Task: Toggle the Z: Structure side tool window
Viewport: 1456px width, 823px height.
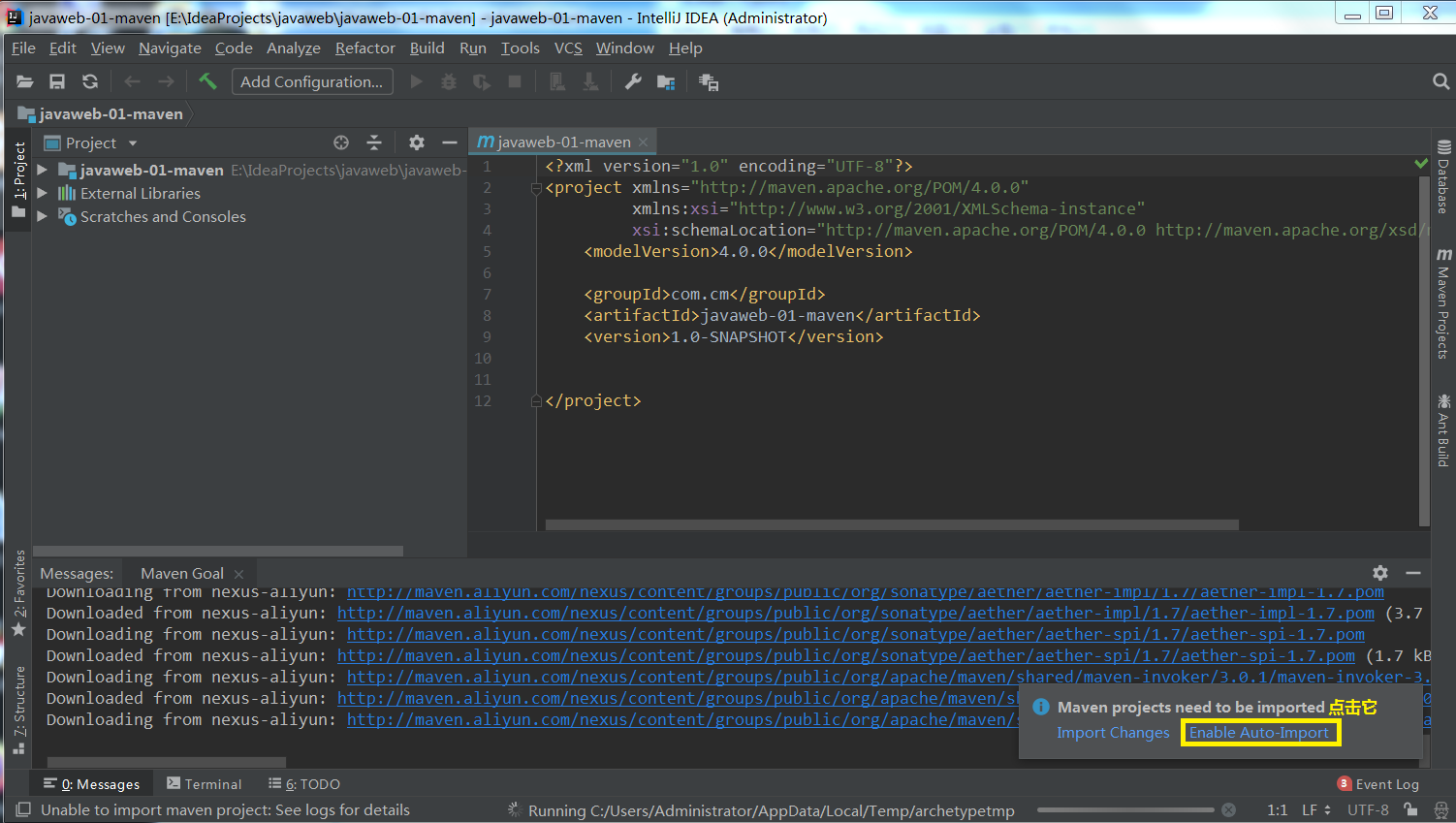Action: coord(18,711)
